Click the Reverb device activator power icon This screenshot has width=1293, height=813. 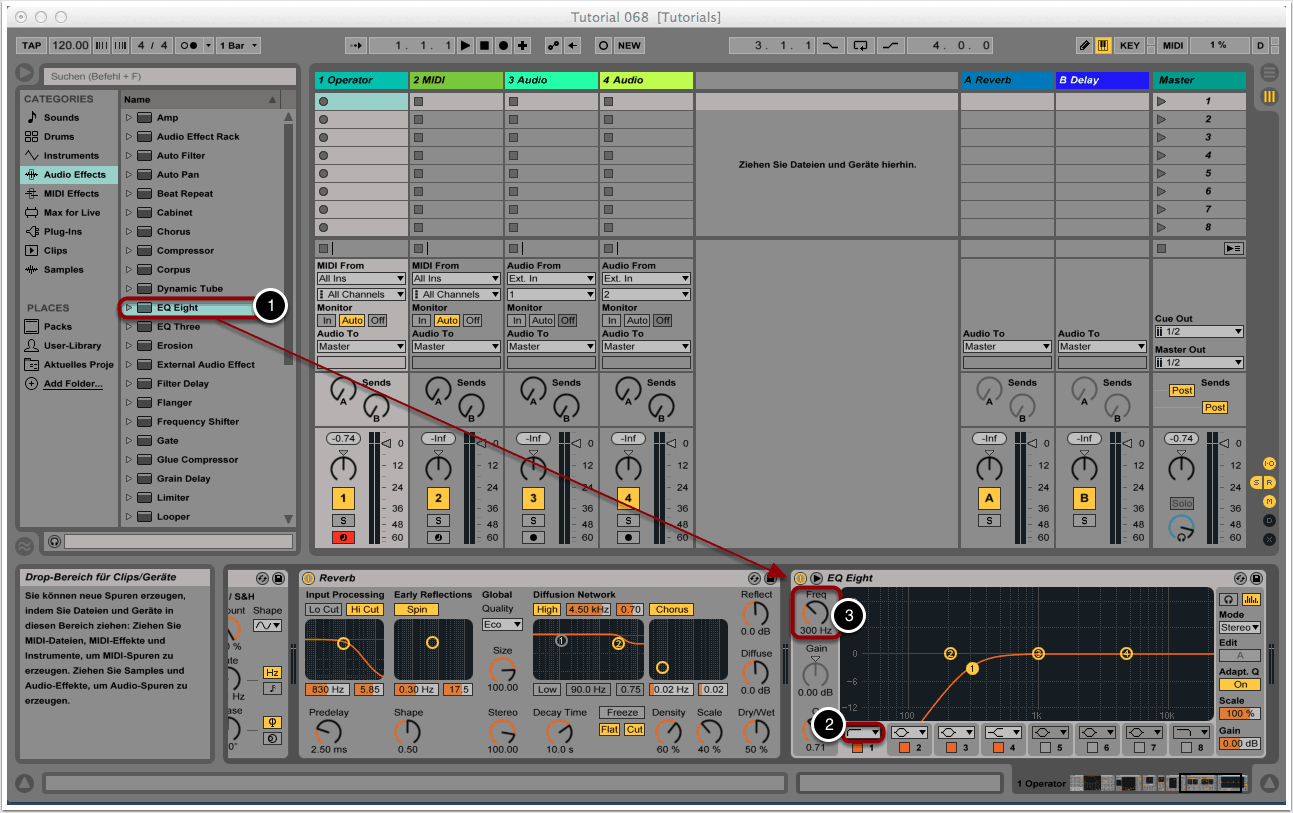308,578
